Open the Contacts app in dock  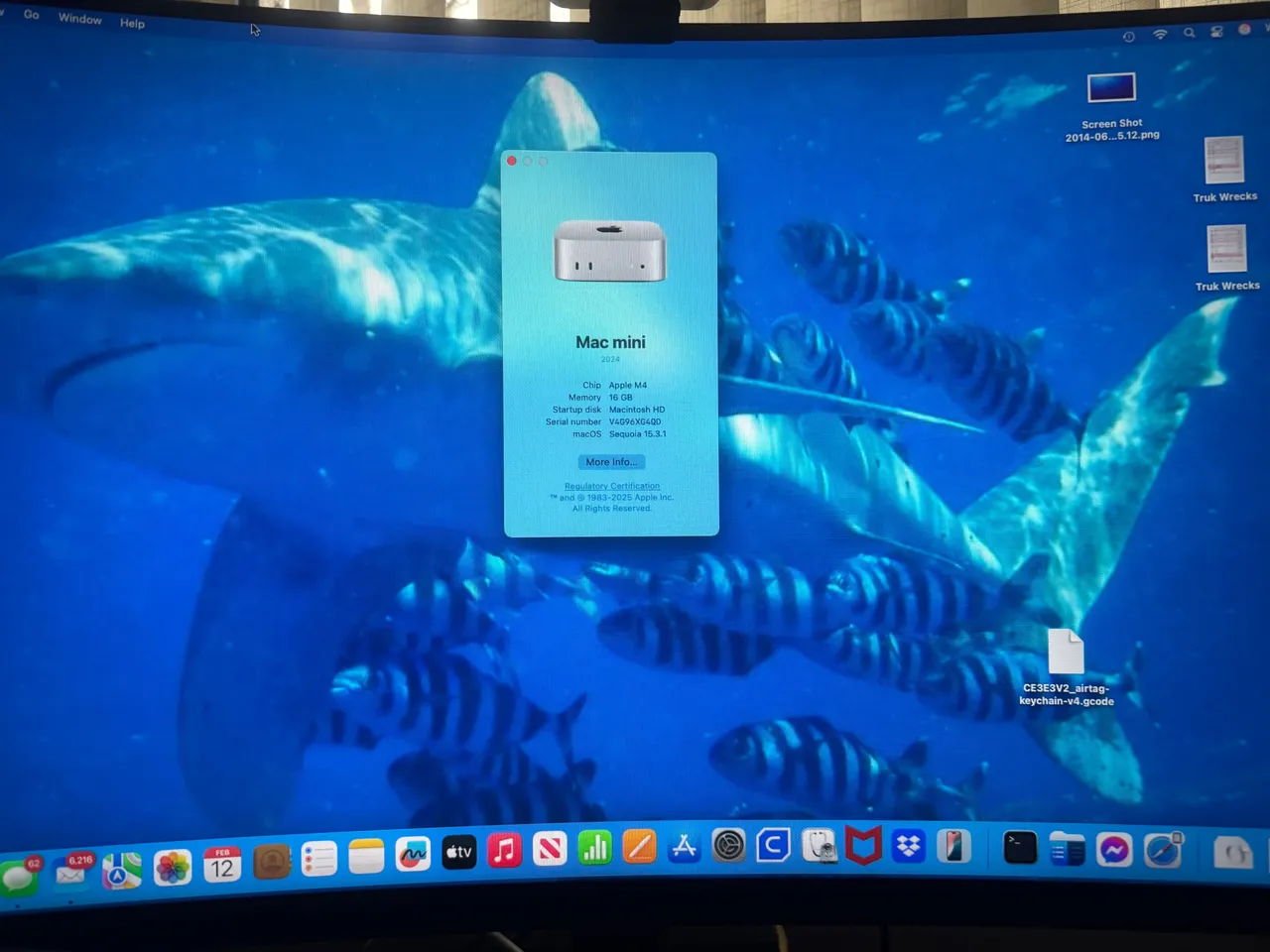coord(271,862)
